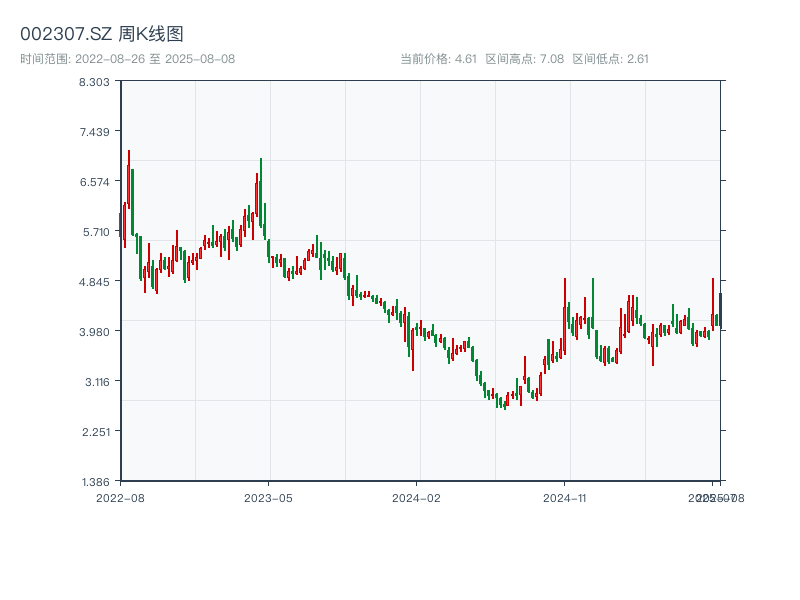Viewport: 800px width, 600px height.
Task: Click the 2024-11 x-axis date label
Action: pos(565,497)
